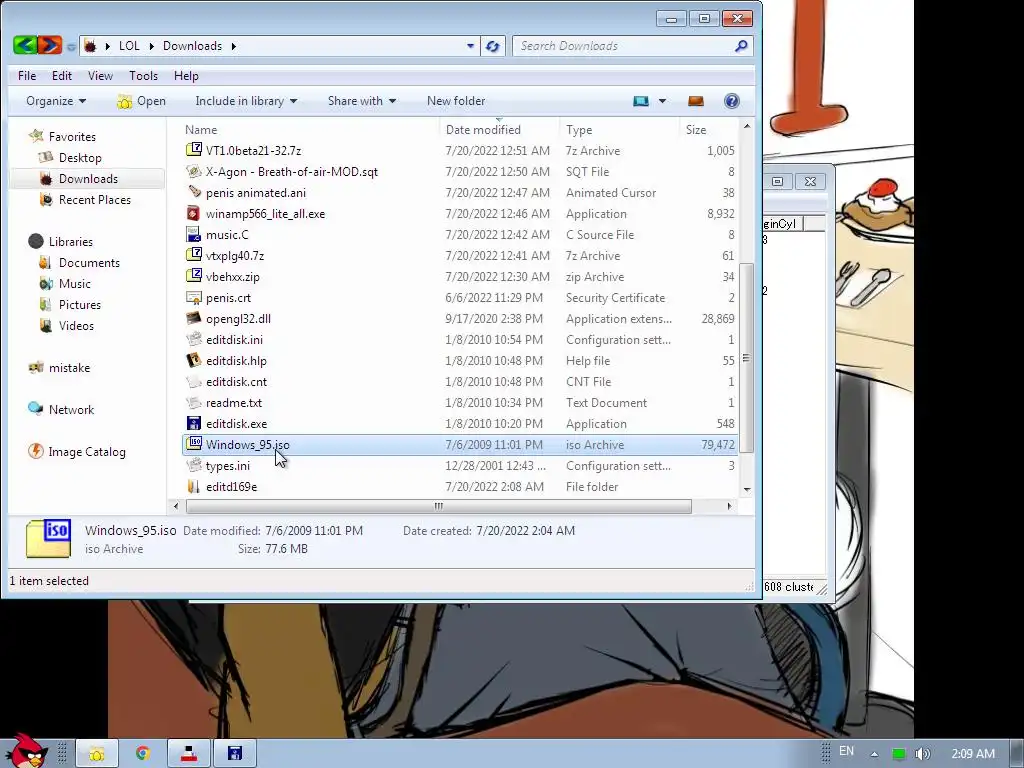Click the EN language indicator

click(846, 751)
